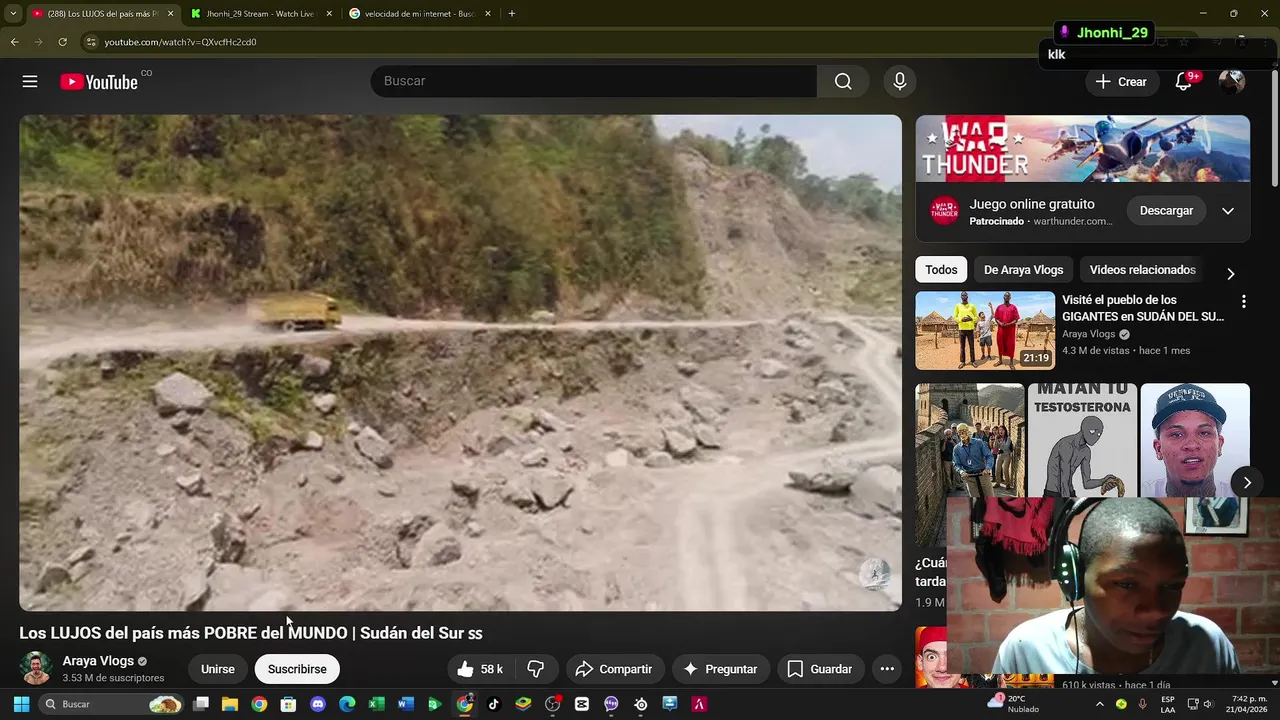The width and height of the screenshot is (1280, 720).
Task: Open the MATAN TU TESTOSTERONA short thumbnail
Action: pyautogui.click(x=1083, y=440)
